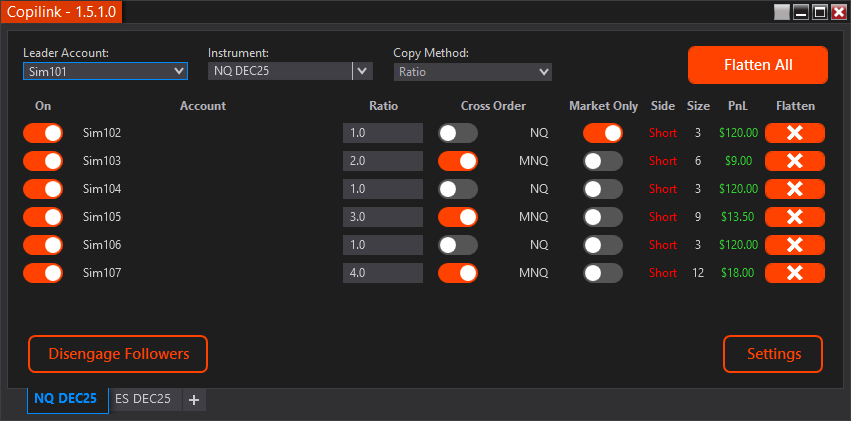This screenshot has height=421, width=851.
Task: Enable Market Only for Sim105
Action: (x=602, y=217)
